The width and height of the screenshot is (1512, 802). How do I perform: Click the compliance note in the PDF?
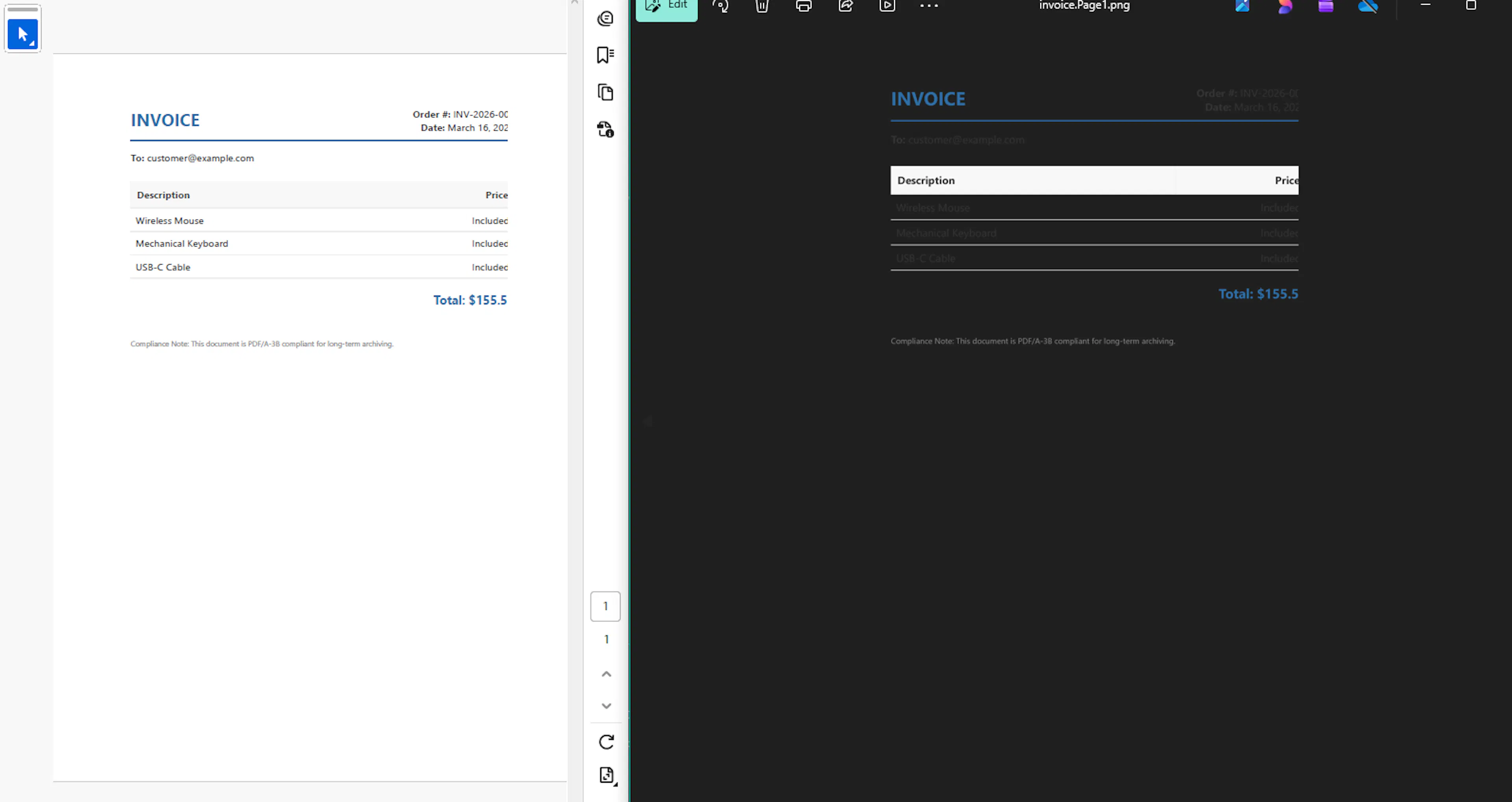coord(262,344)
